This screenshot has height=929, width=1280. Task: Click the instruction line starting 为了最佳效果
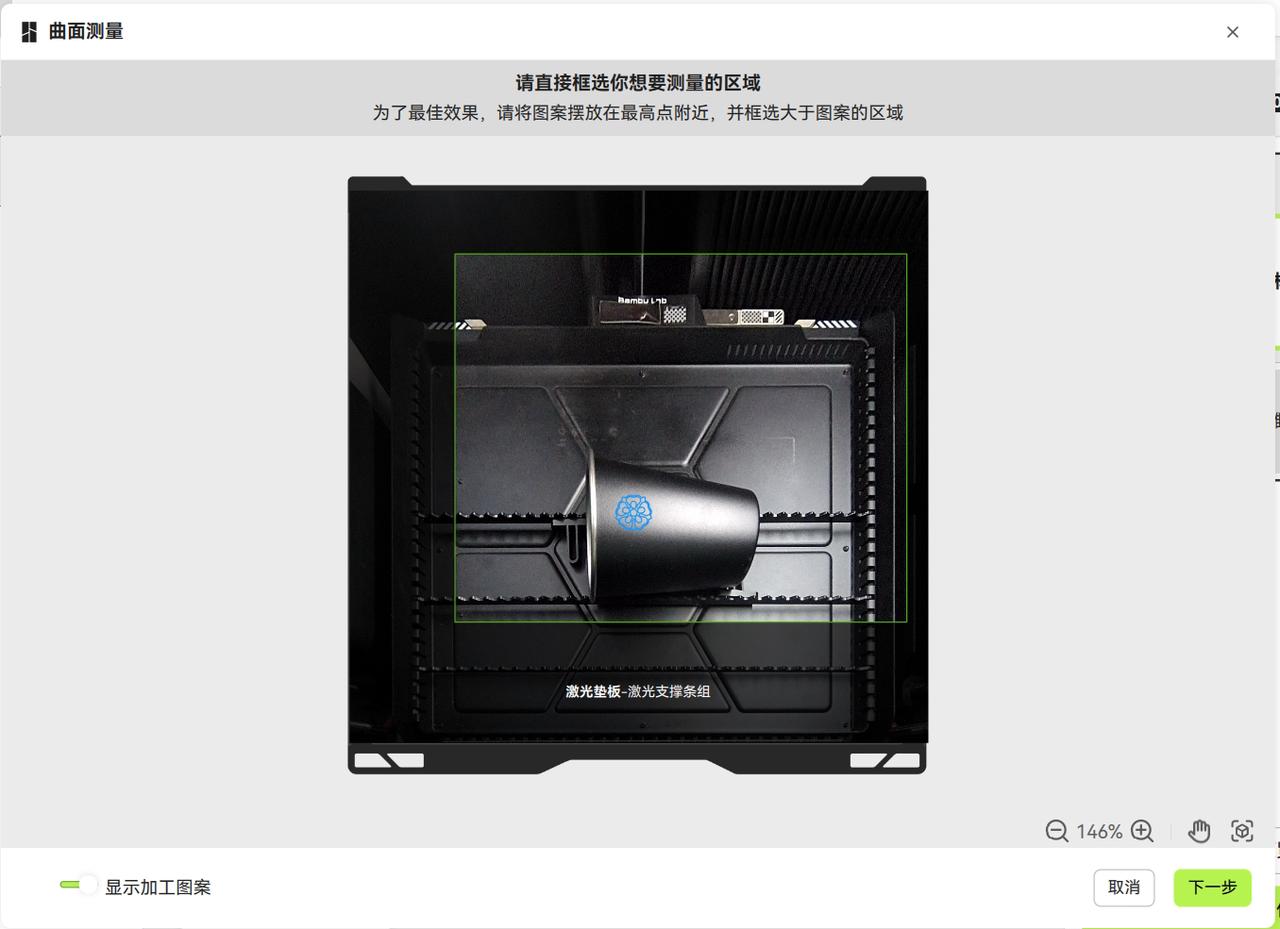coord(638,112)
